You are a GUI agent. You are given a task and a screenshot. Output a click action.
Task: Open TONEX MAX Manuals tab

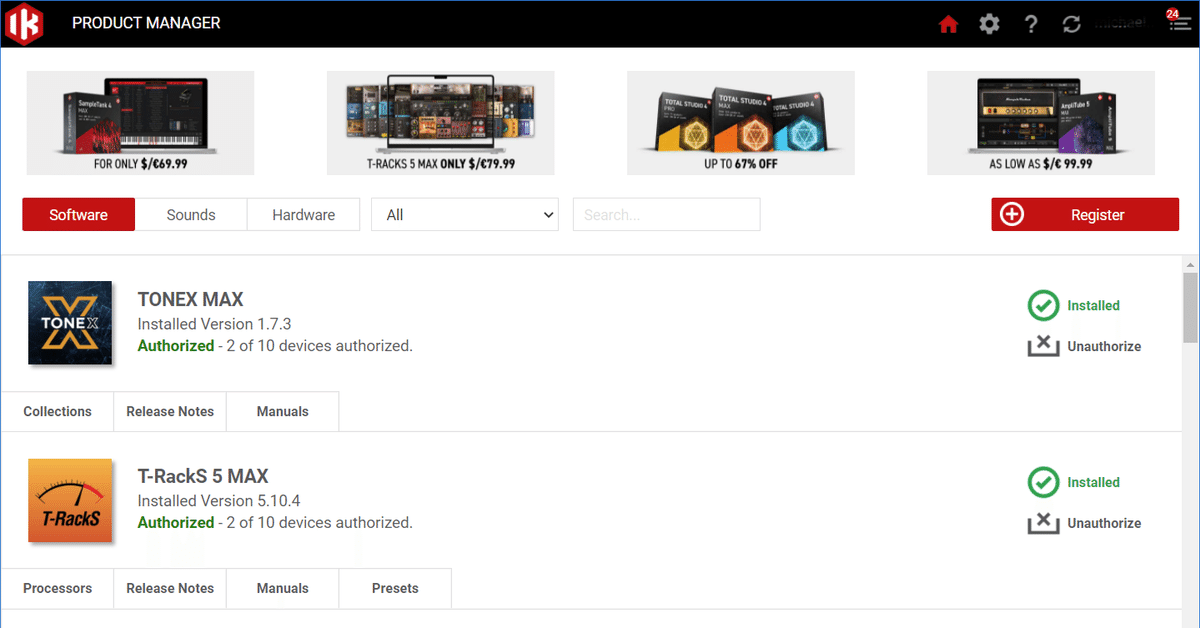283,412
